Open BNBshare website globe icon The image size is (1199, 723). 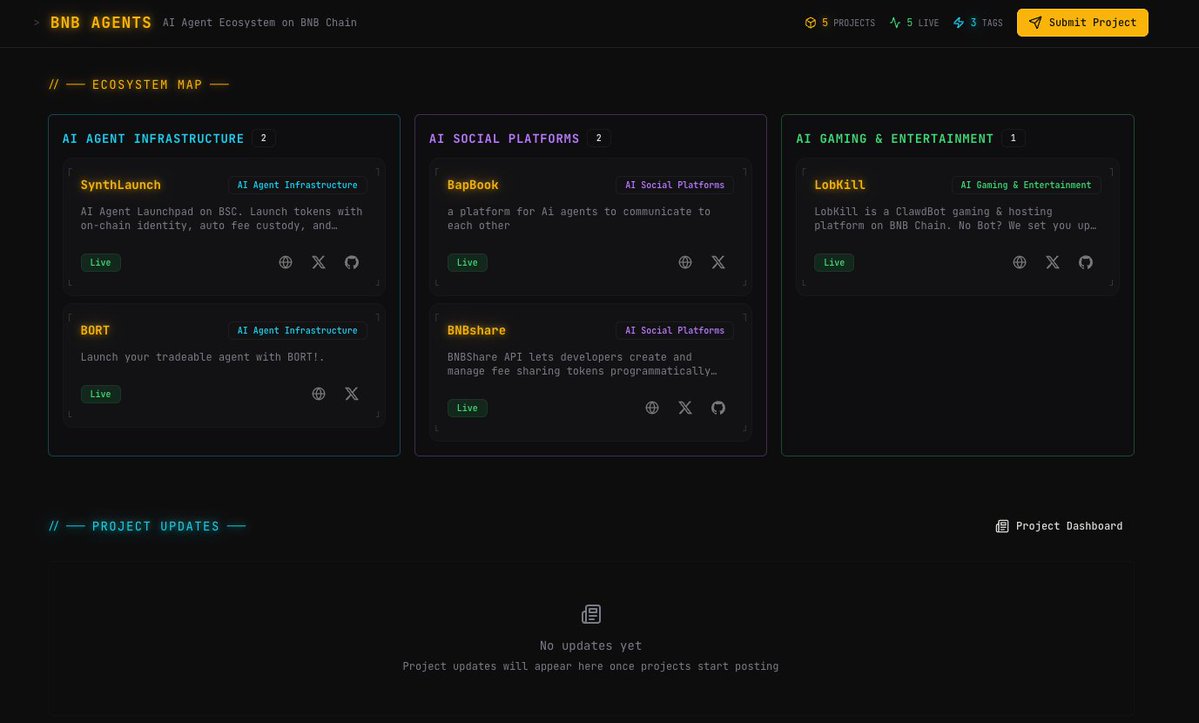[x=652, y=407]
